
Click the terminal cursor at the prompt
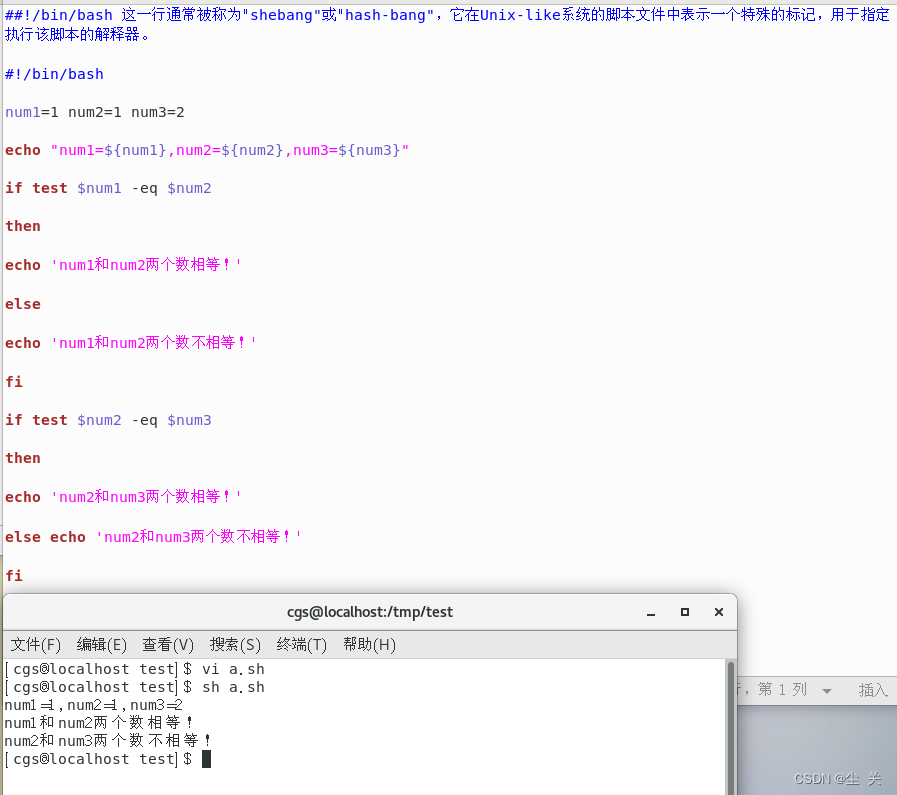207,759
